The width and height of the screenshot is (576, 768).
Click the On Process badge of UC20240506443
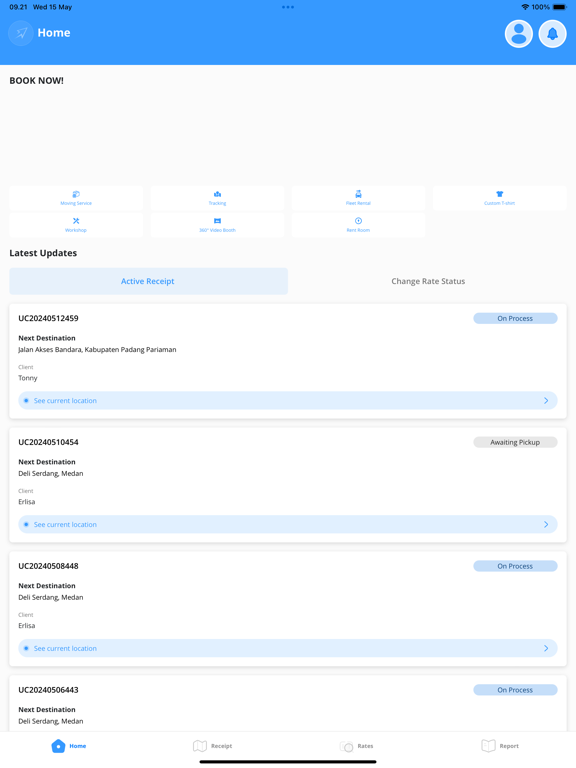(x=515, y=690)
